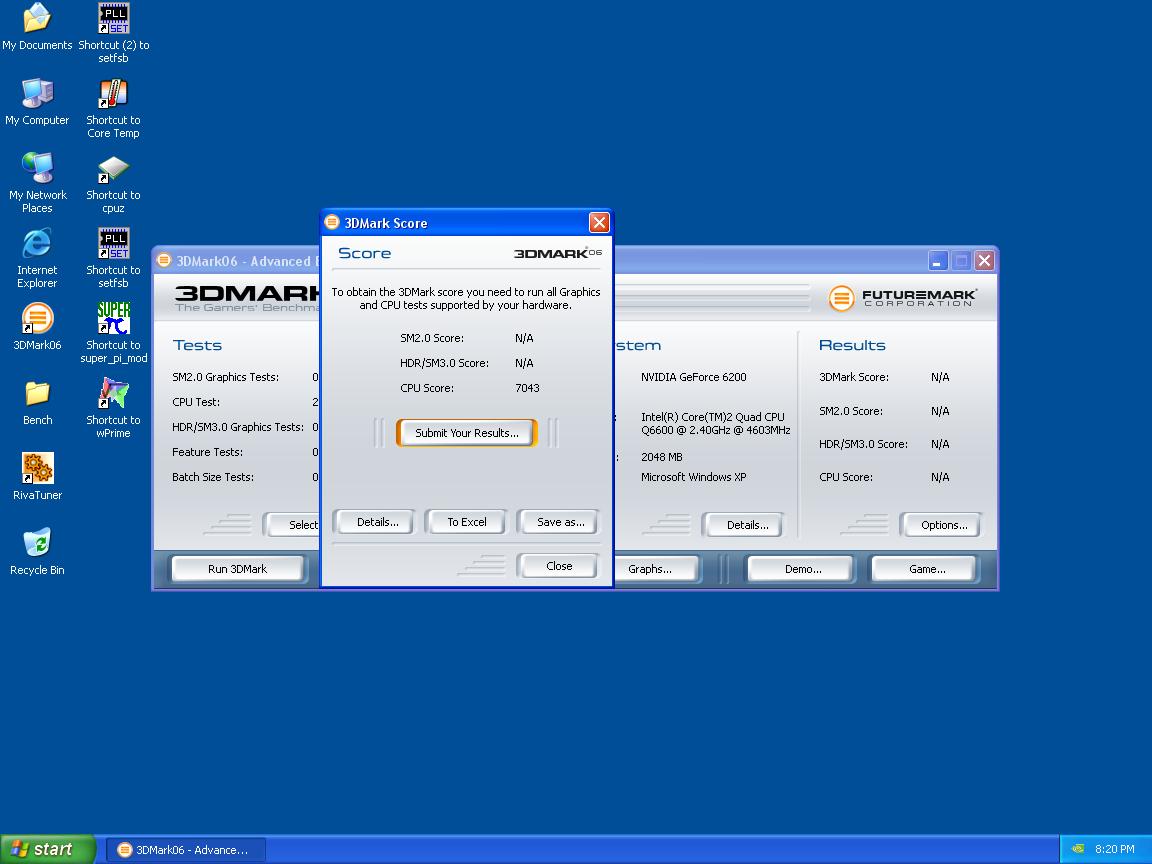Screen dimensions: 1152x864
Task: Export results with To Excel button
Action: [467, 522]
